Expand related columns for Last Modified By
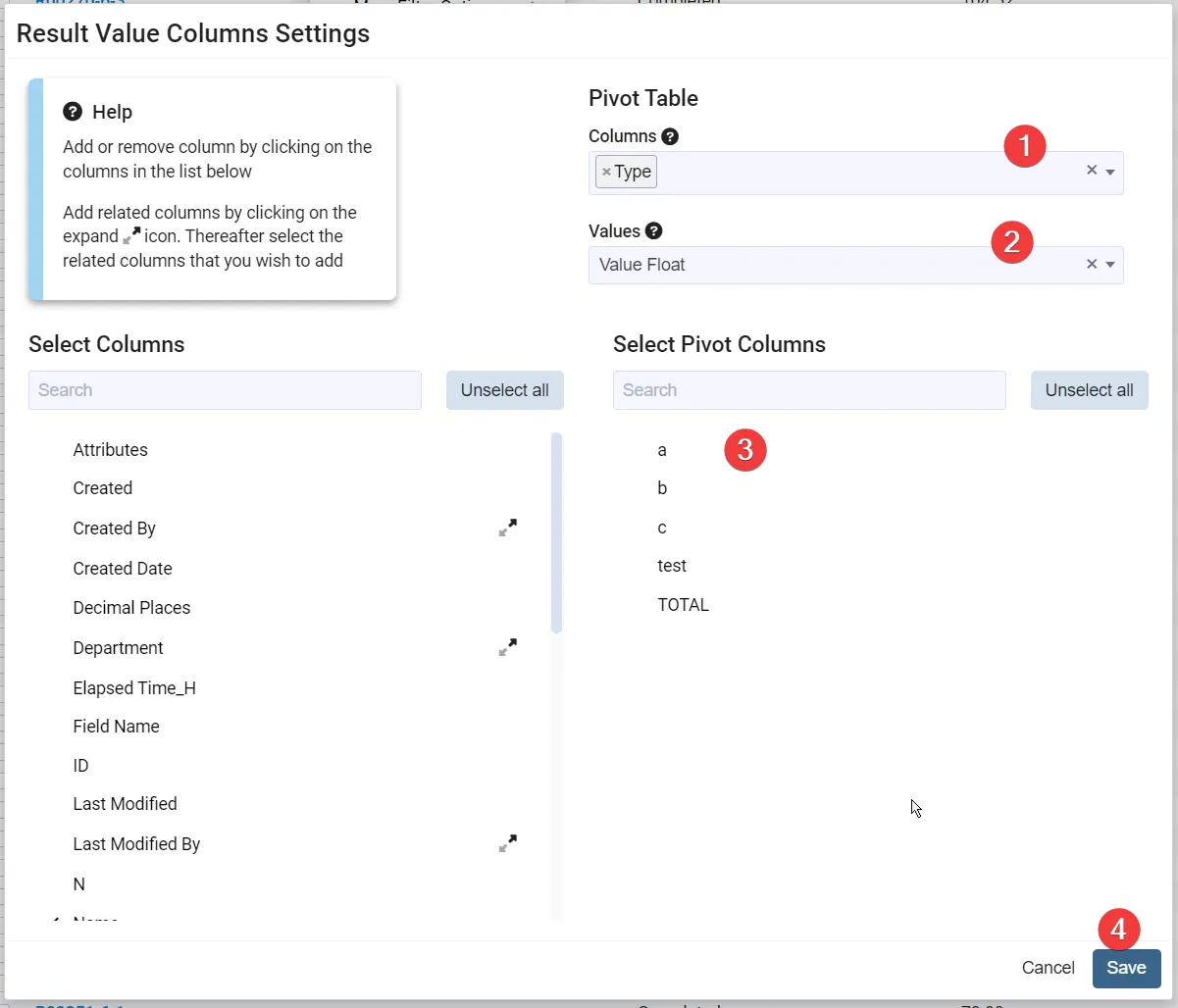 tap(508, 843)
